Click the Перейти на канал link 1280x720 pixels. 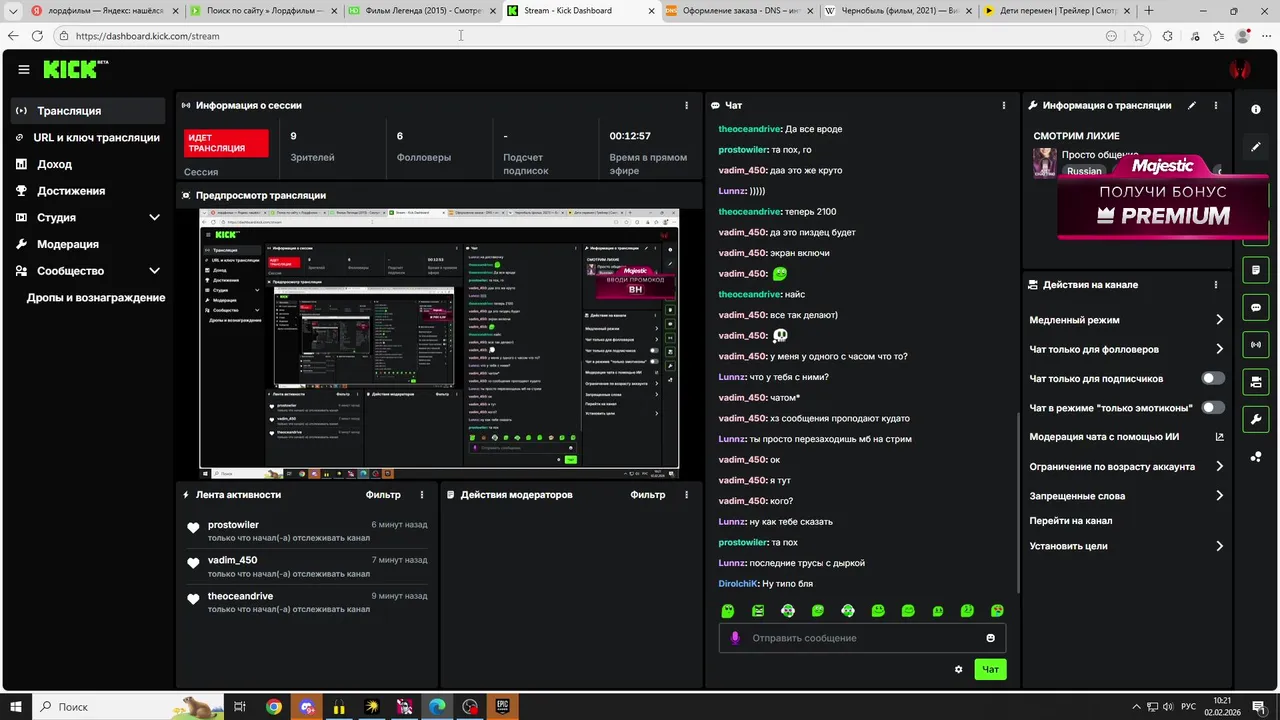click(1071, 521)
